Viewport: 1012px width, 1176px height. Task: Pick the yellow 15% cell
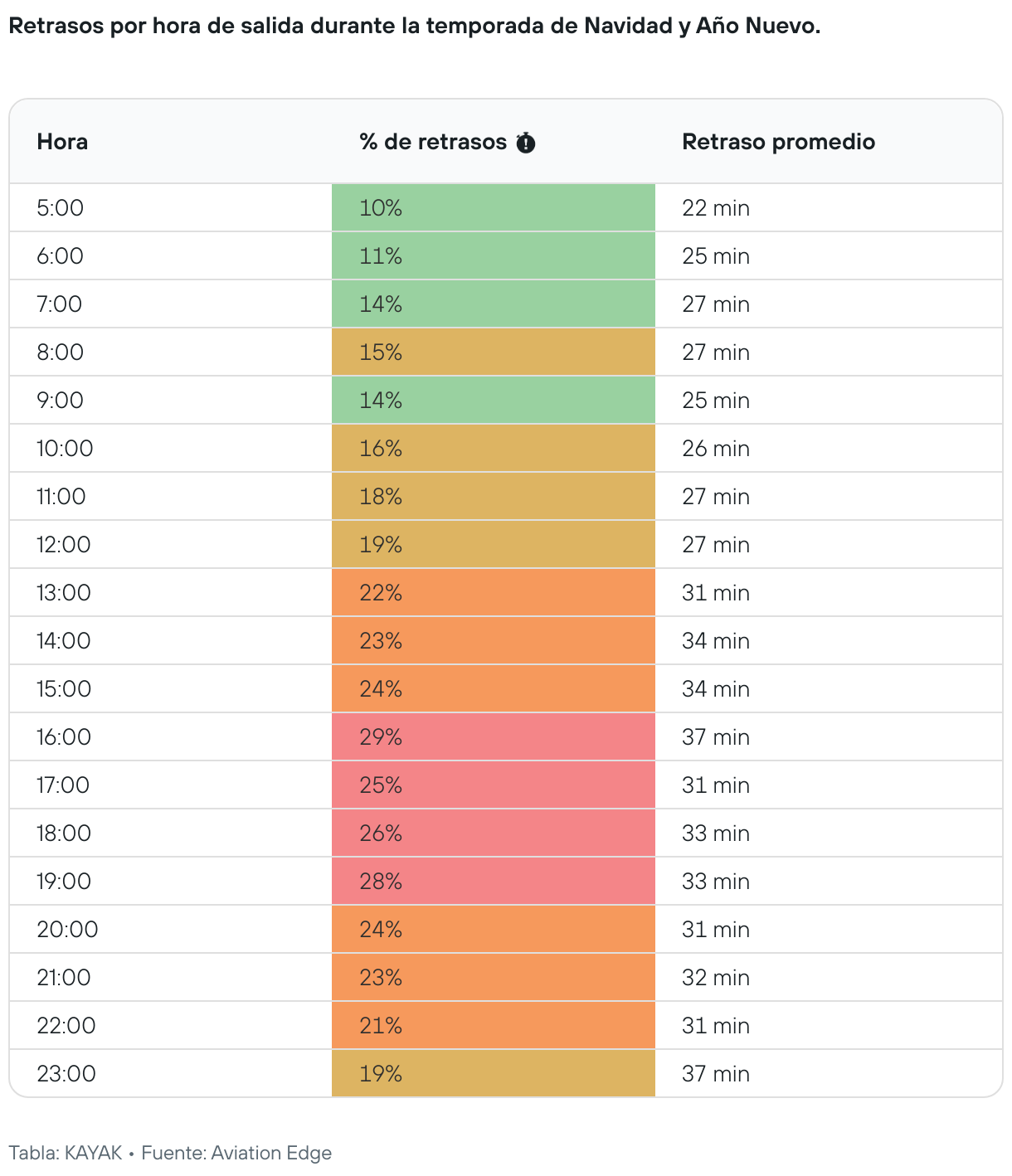point(493,352)
